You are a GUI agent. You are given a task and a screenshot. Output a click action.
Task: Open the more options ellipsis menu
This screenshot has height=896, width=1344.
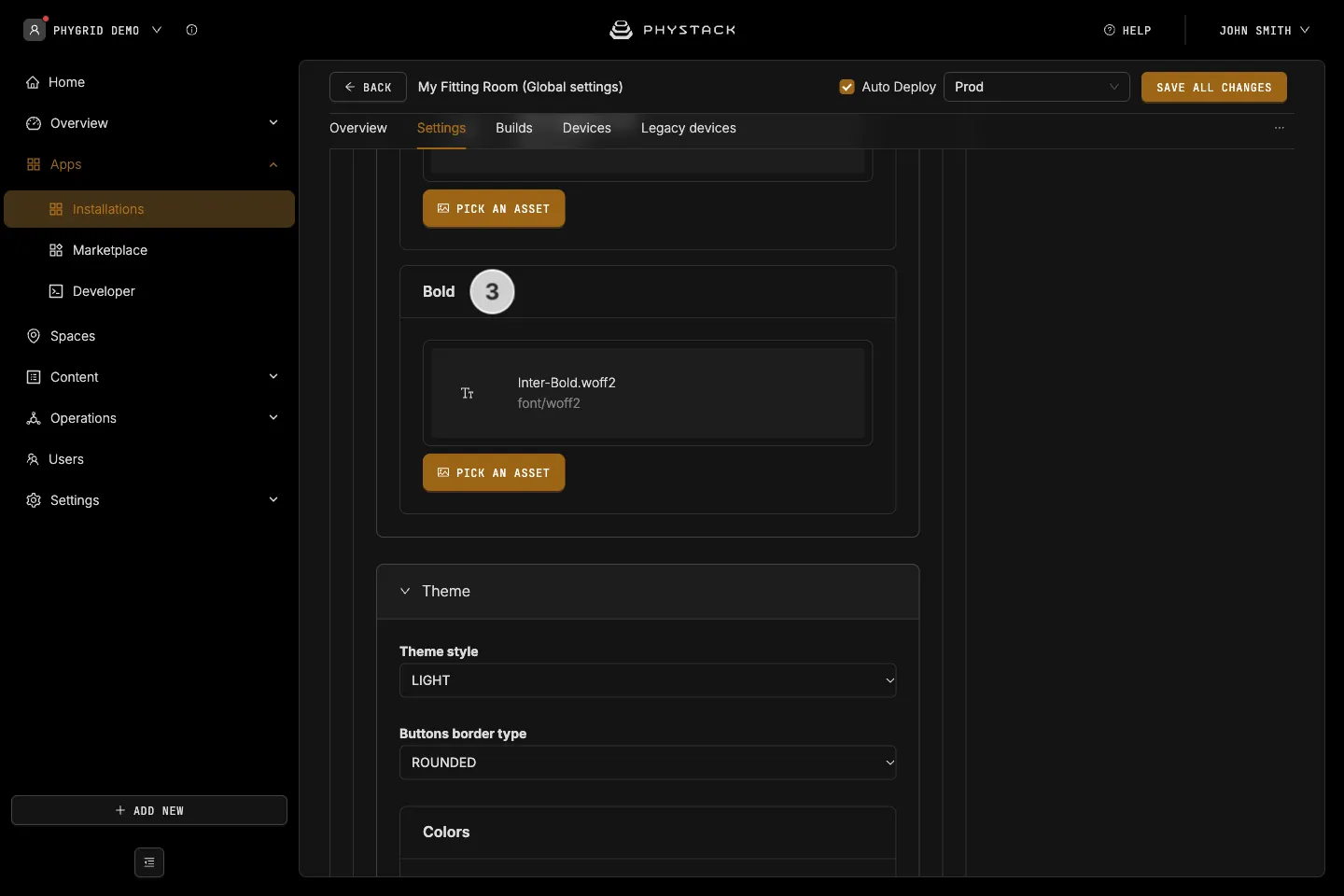(x=1280, y=128)
